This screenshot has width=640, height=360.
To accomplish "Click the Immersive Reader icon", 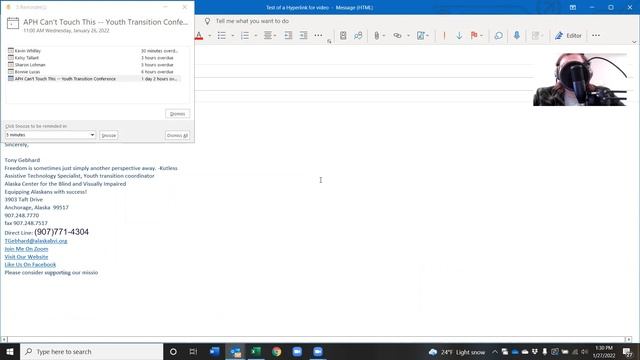I will pyautogui.click(x=498, y=36).
